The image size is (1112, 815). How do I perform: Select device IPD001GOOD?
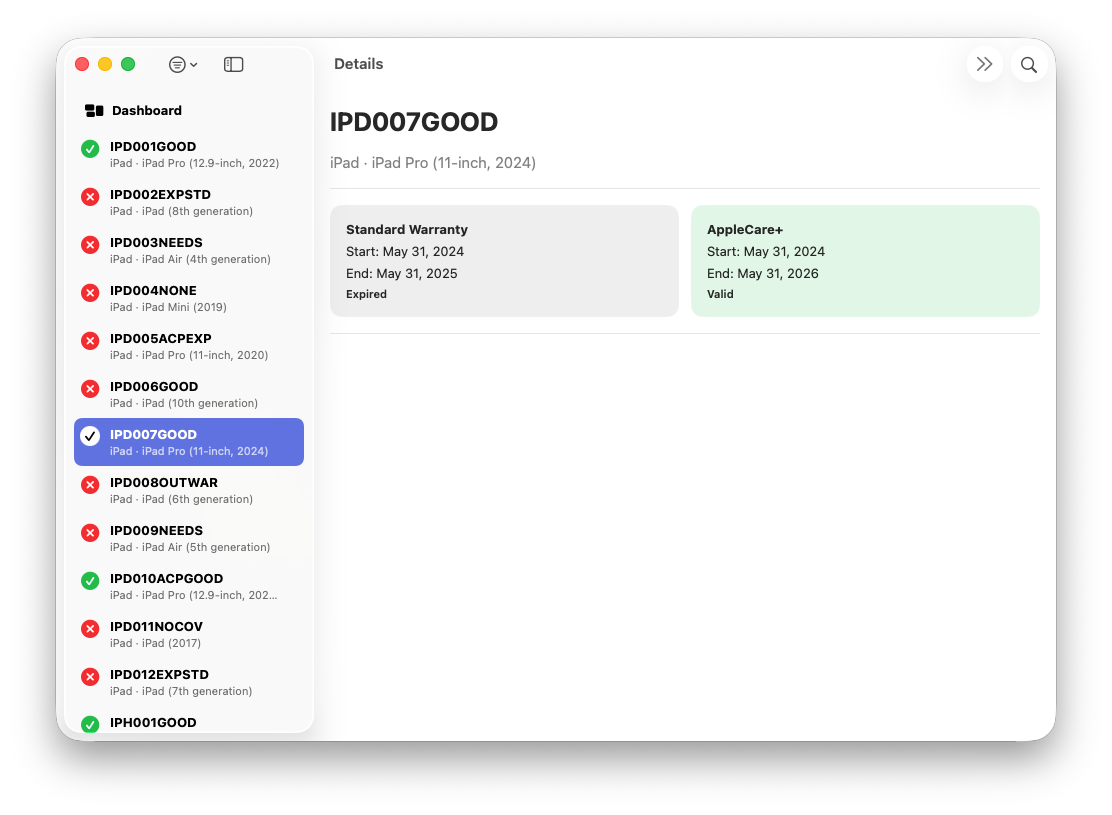tap(189, 154)
